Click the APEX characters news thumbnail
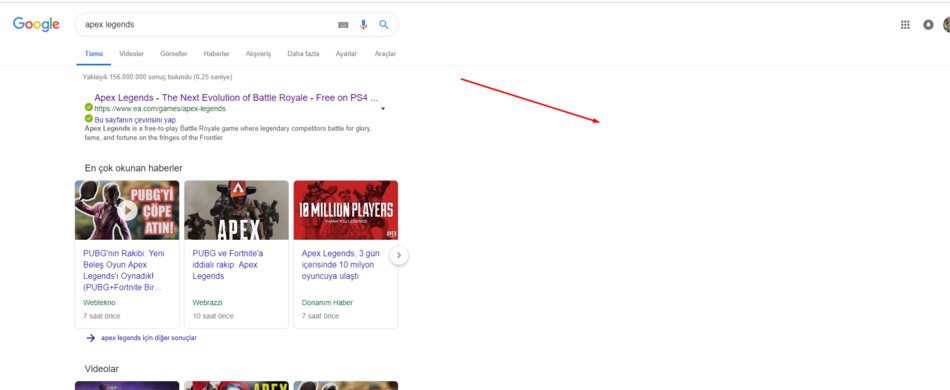The width and height of the screenshot is (950, 390). pyautogui.click(x=236, y=210)
